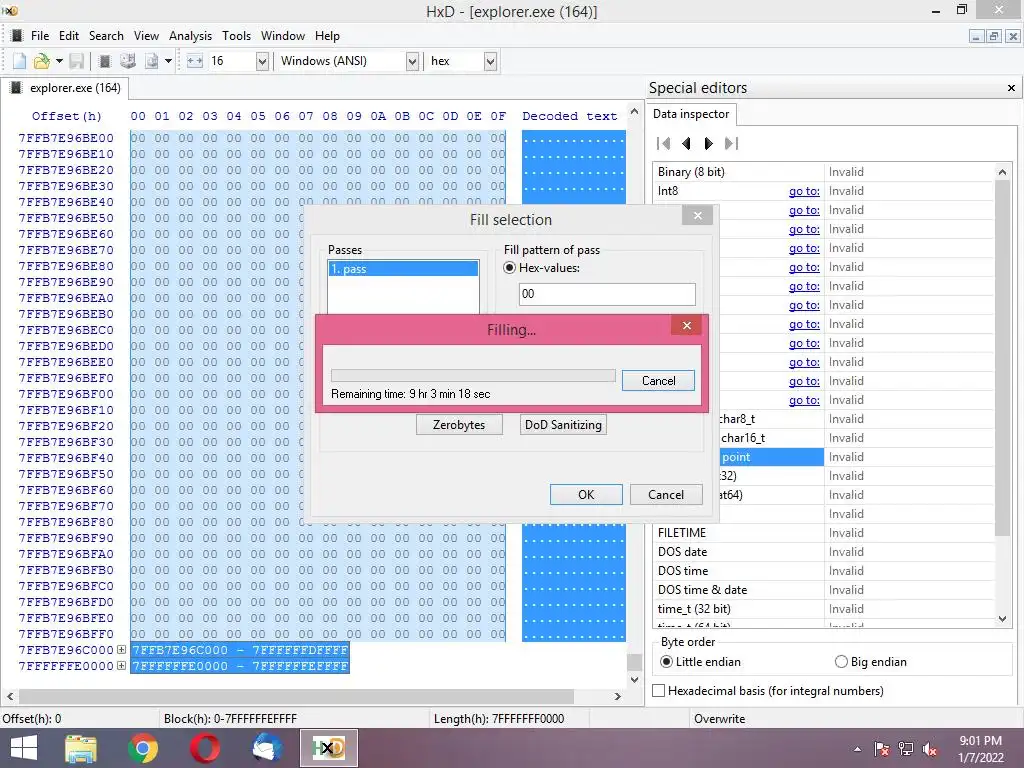Viewport: 1024px width, 768px height.
Task: Open Thunderbird from the taskbar
Action: 267,748
